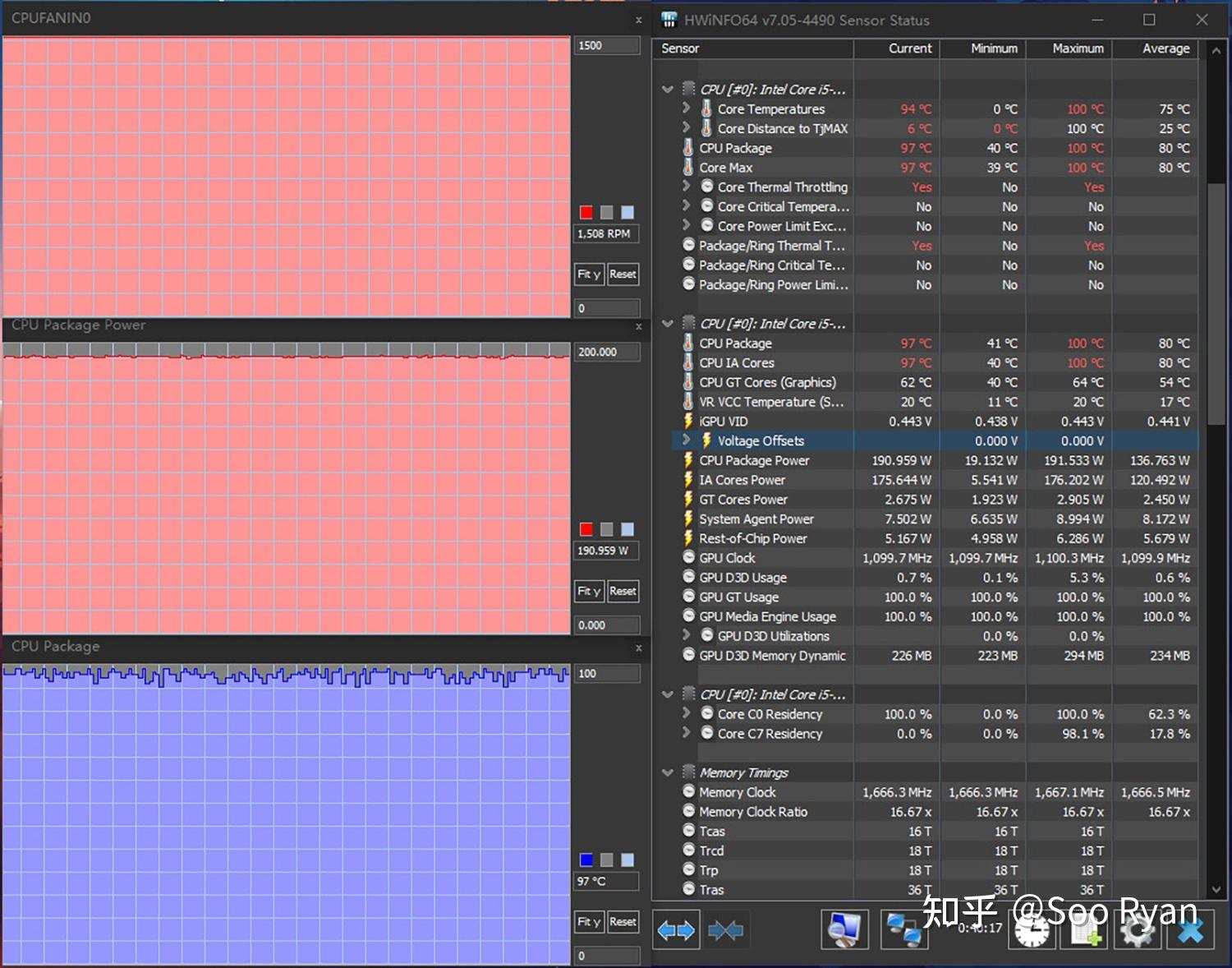The image size is (1232, 968).
Task: Click the circle icon beside GPU Clock
Action: tap(689, 557)
